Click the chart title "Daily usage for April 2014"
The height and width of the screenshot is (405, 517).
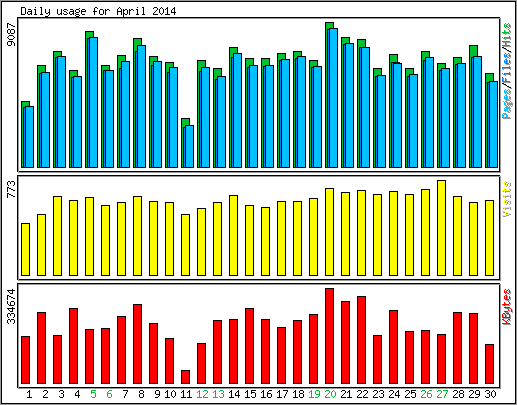[98, 11]
